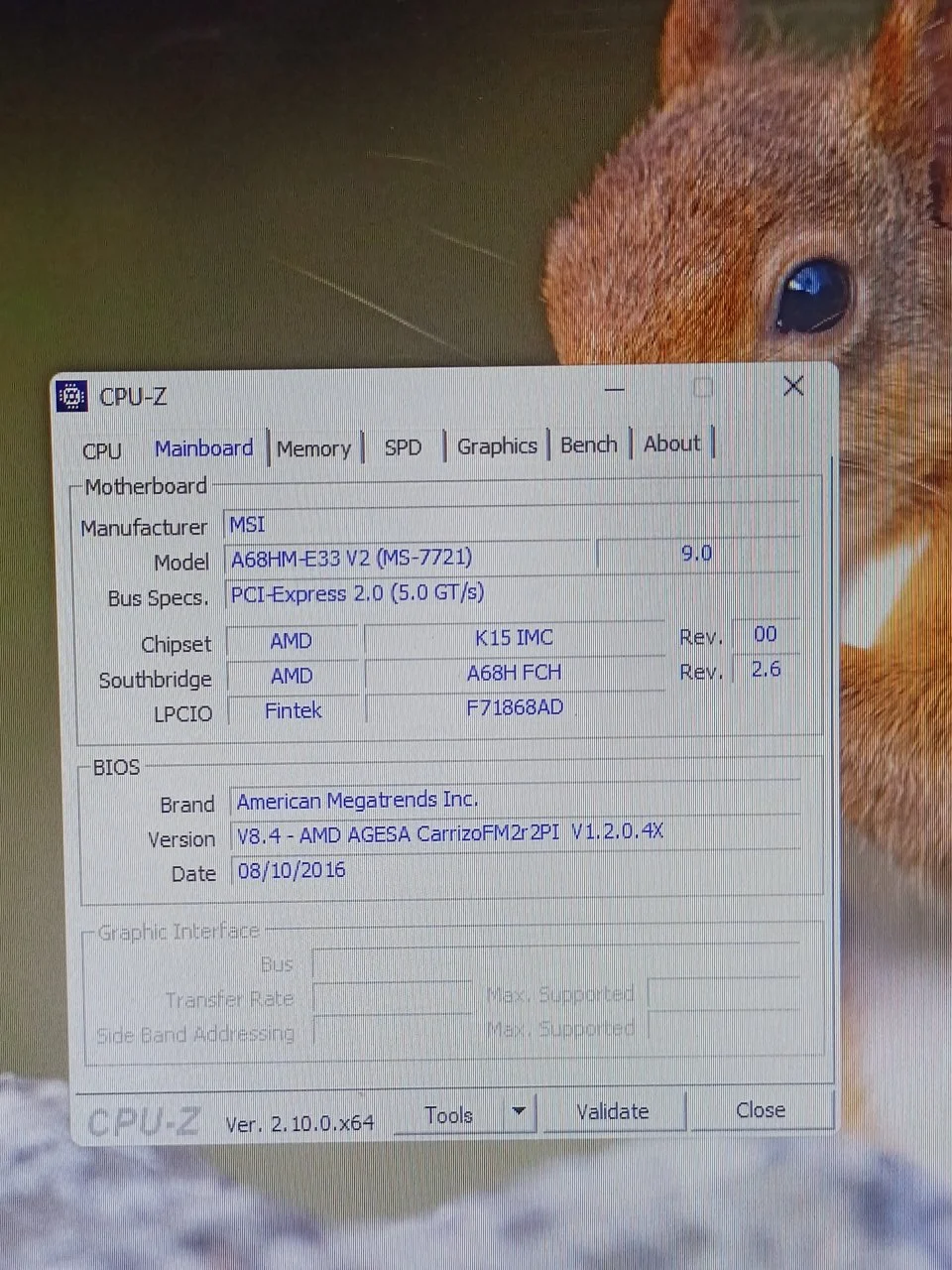Minimize the CPU-Z window

pos(615,389)
